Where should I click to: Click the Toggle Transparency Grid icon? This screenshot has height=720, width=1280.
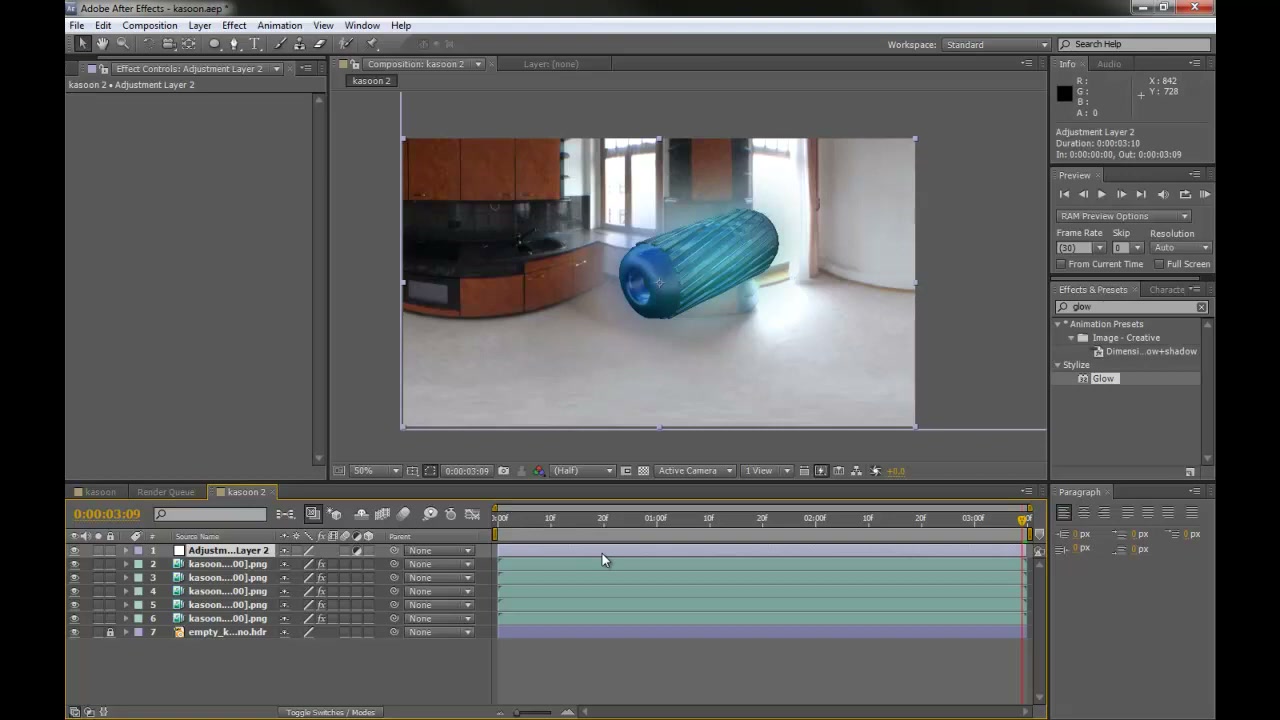(x=643, y=471)
